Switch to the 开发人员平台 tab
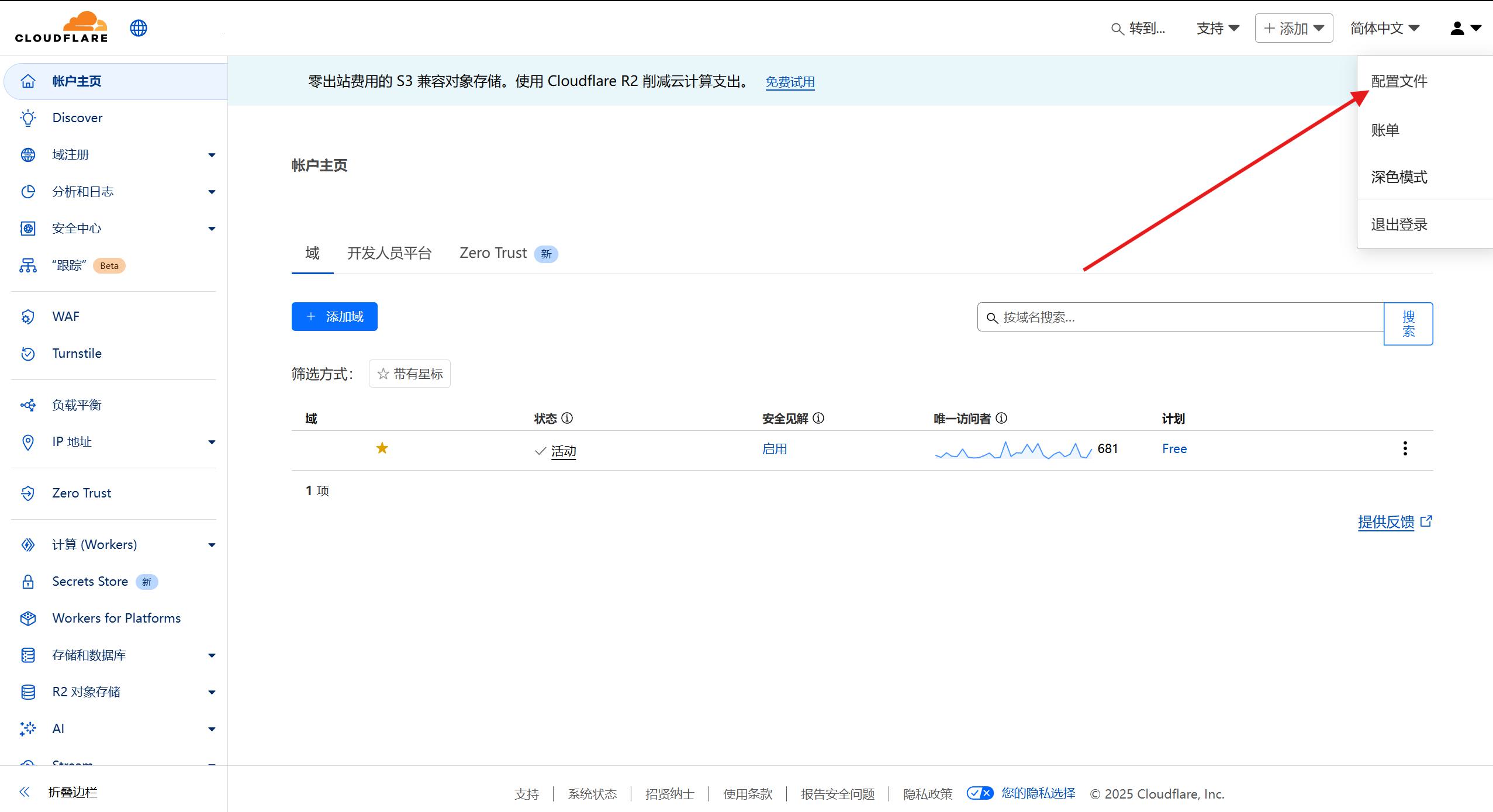The image size is (1493, 812). (x=389, y=253)
